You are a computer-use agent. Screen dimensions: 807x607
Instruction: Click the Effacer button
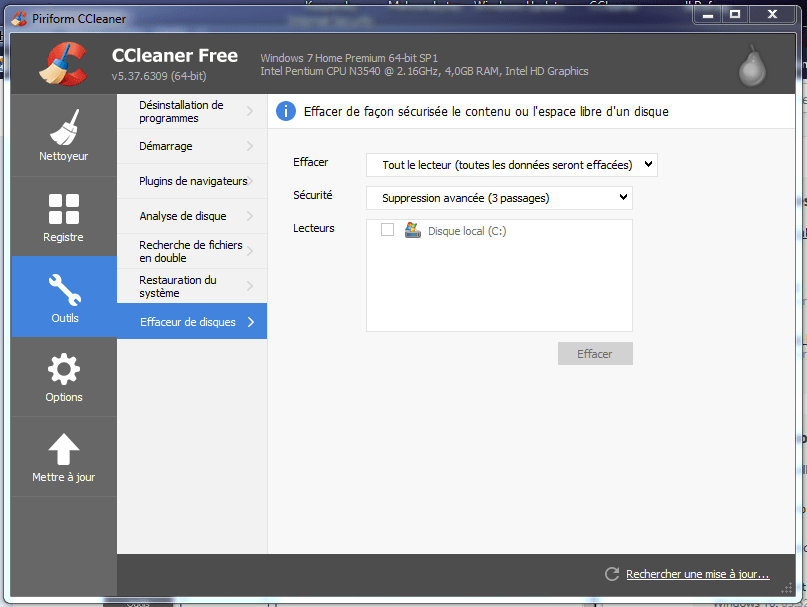(595, 354)
